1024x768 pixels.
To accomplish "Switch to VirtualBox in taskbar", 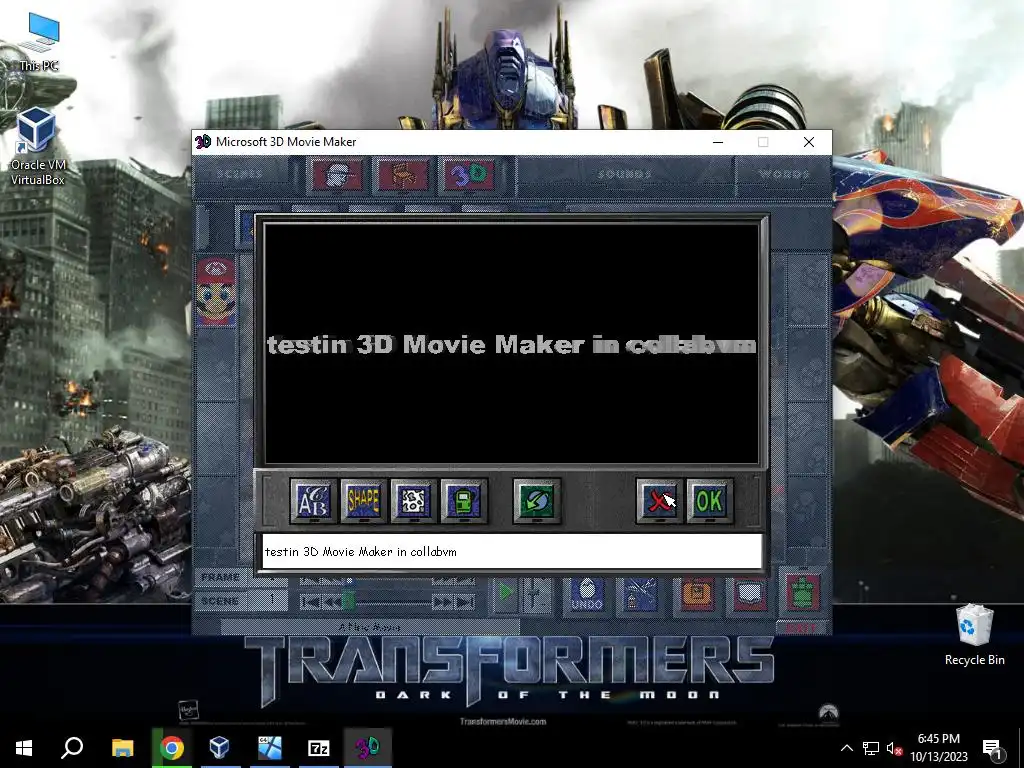I will click(x=219, y=748).
